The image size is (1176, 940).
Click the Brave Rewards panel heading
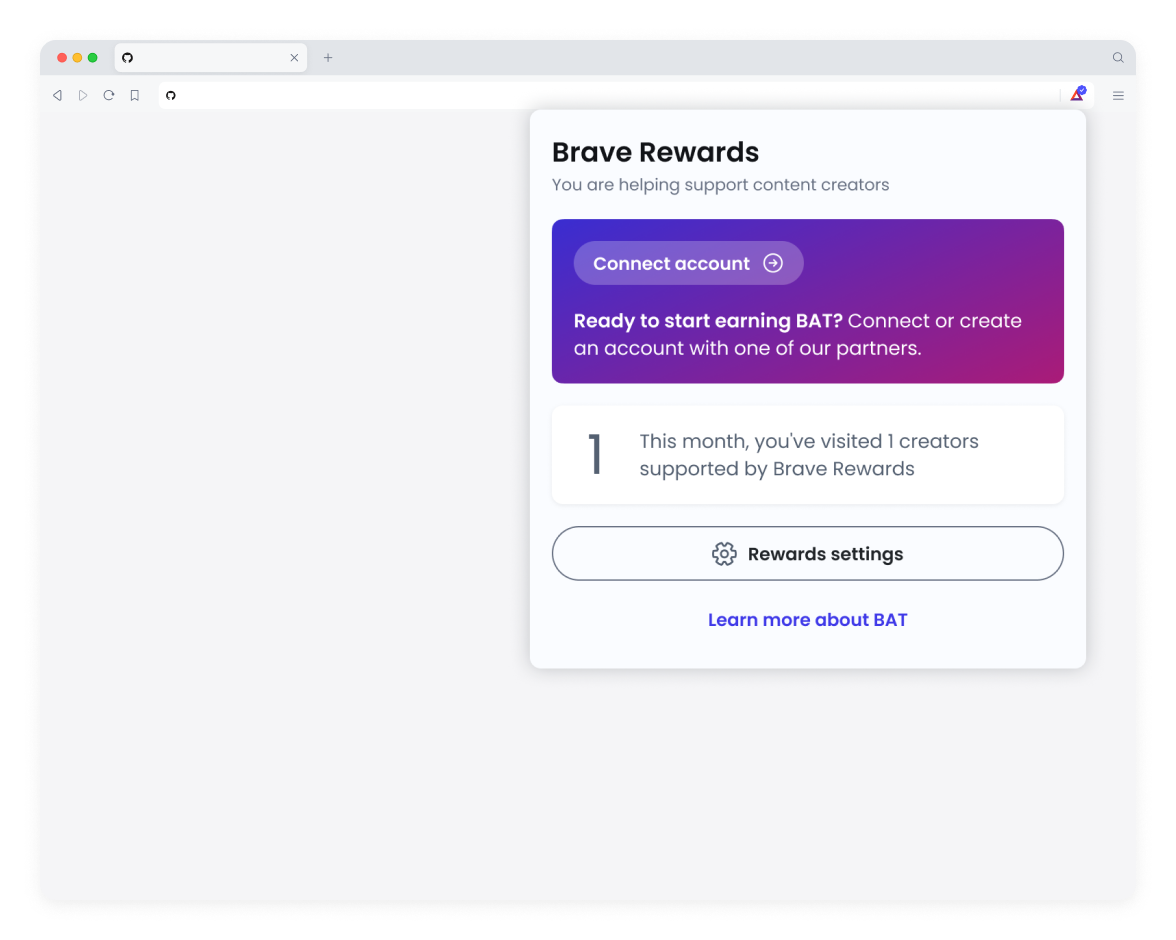pos(656,152)
